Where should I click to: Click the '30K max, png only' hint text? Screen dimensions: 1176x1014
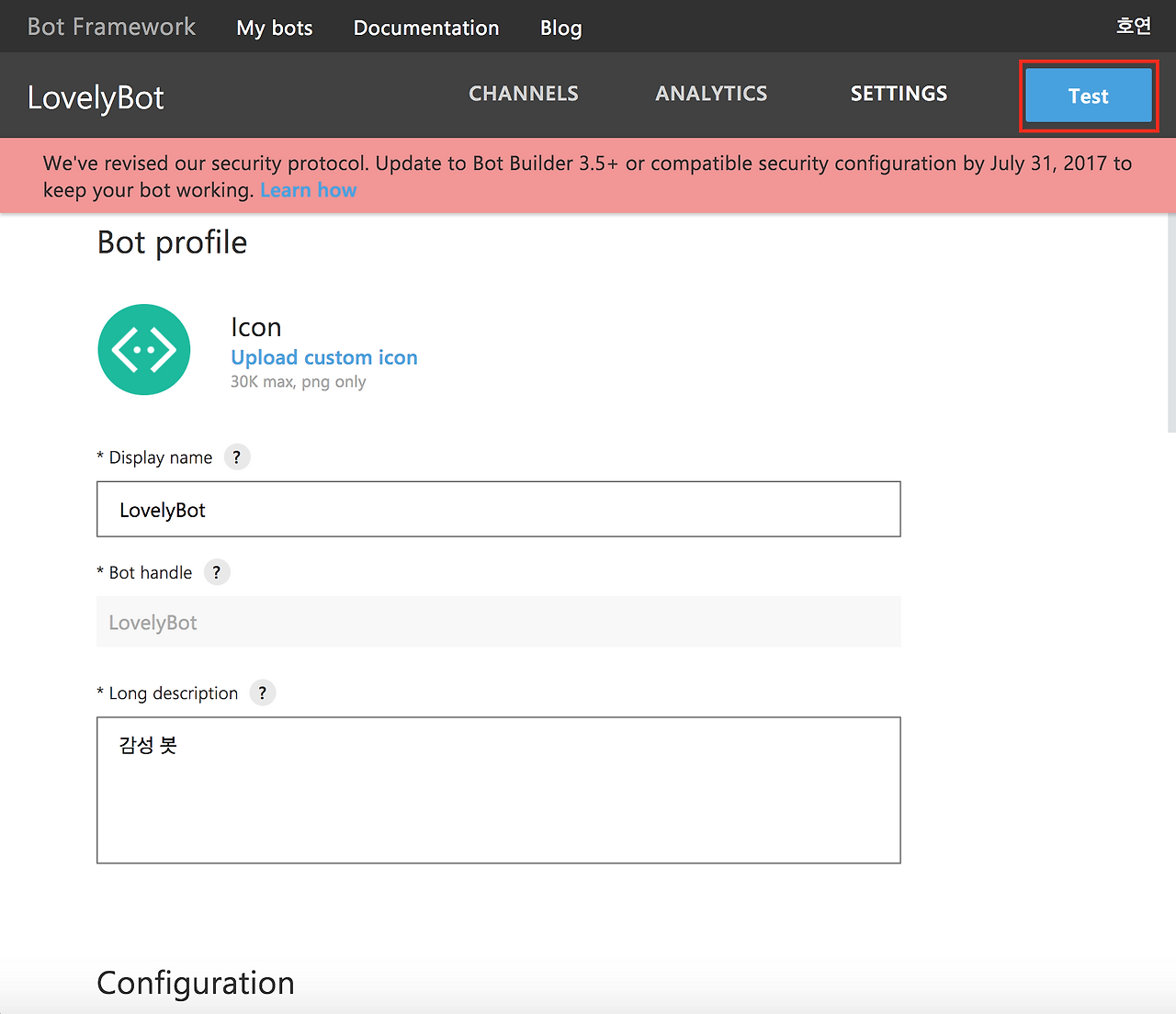(298, 381)
